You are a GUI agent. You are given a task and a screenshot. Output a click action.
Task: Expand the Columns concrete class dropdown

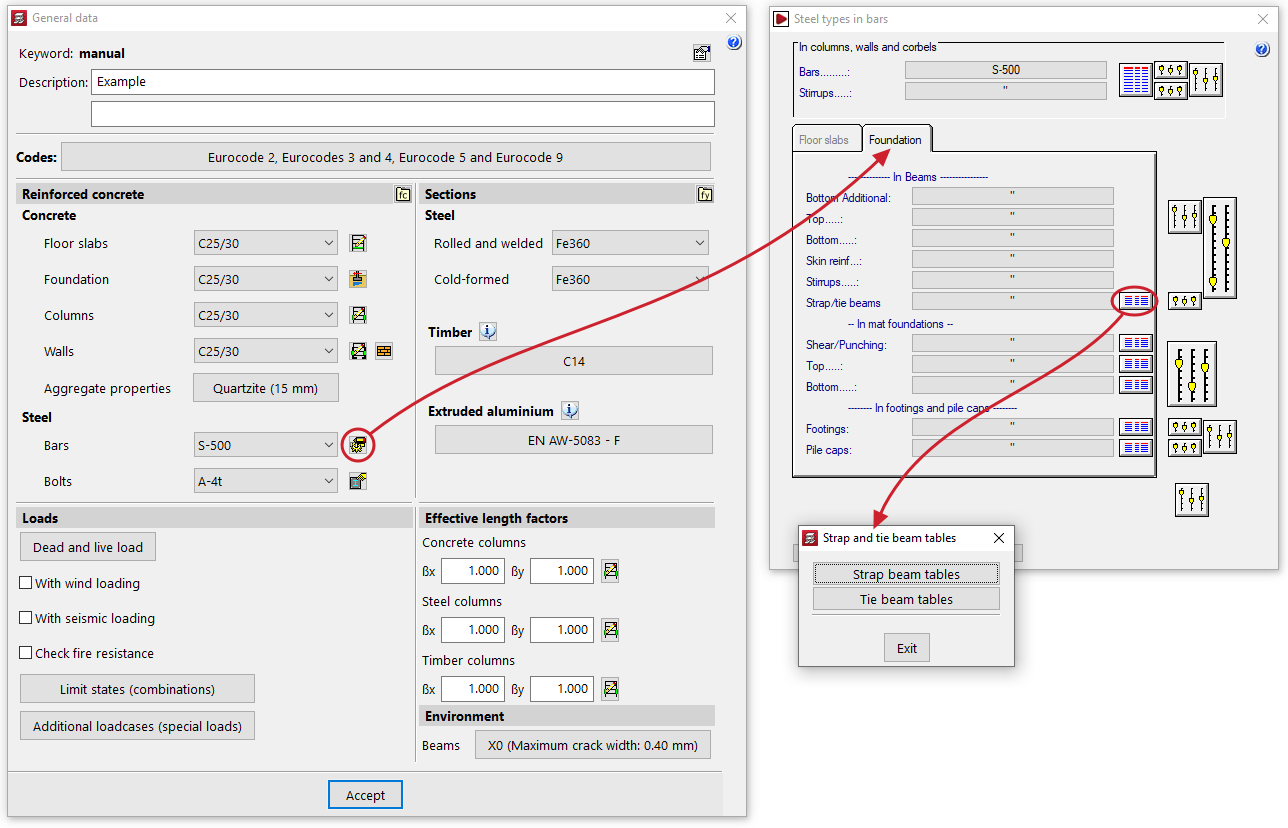(x=266, y=315)
